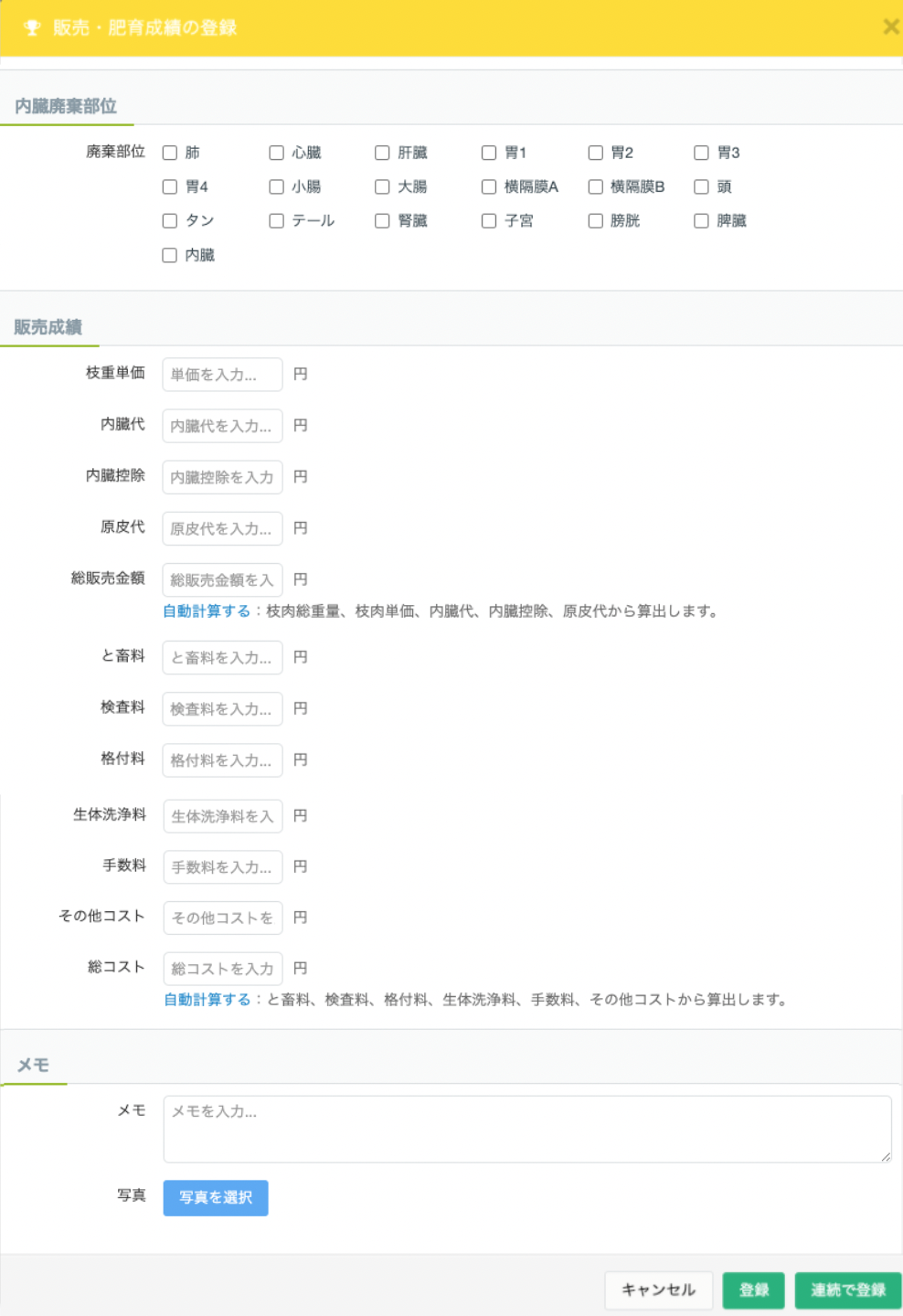Focus the 生体洗浄料 input field
The image size is (903, 1316).
click(223, 816)
